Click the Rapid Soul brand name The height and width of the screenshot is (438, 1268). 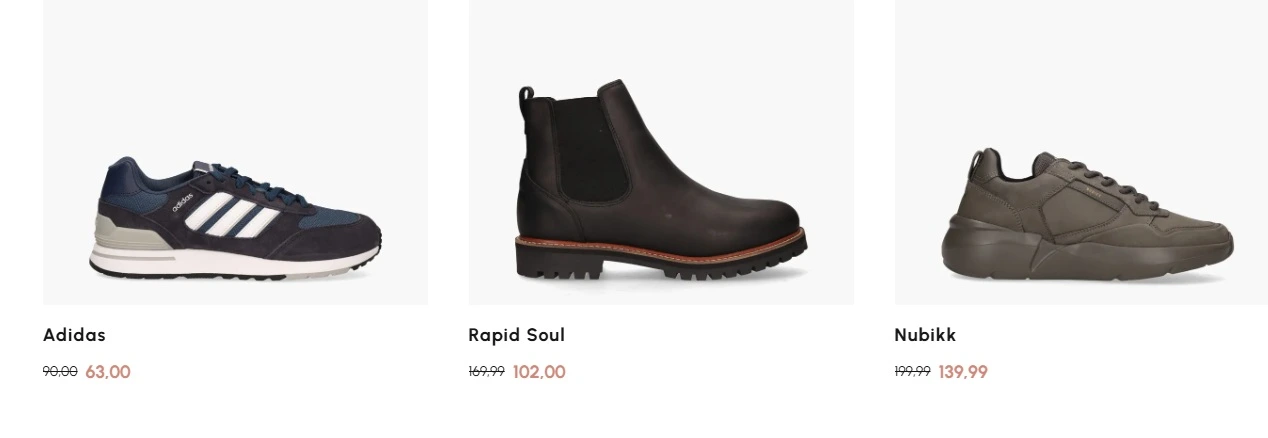tap(516, 335)
